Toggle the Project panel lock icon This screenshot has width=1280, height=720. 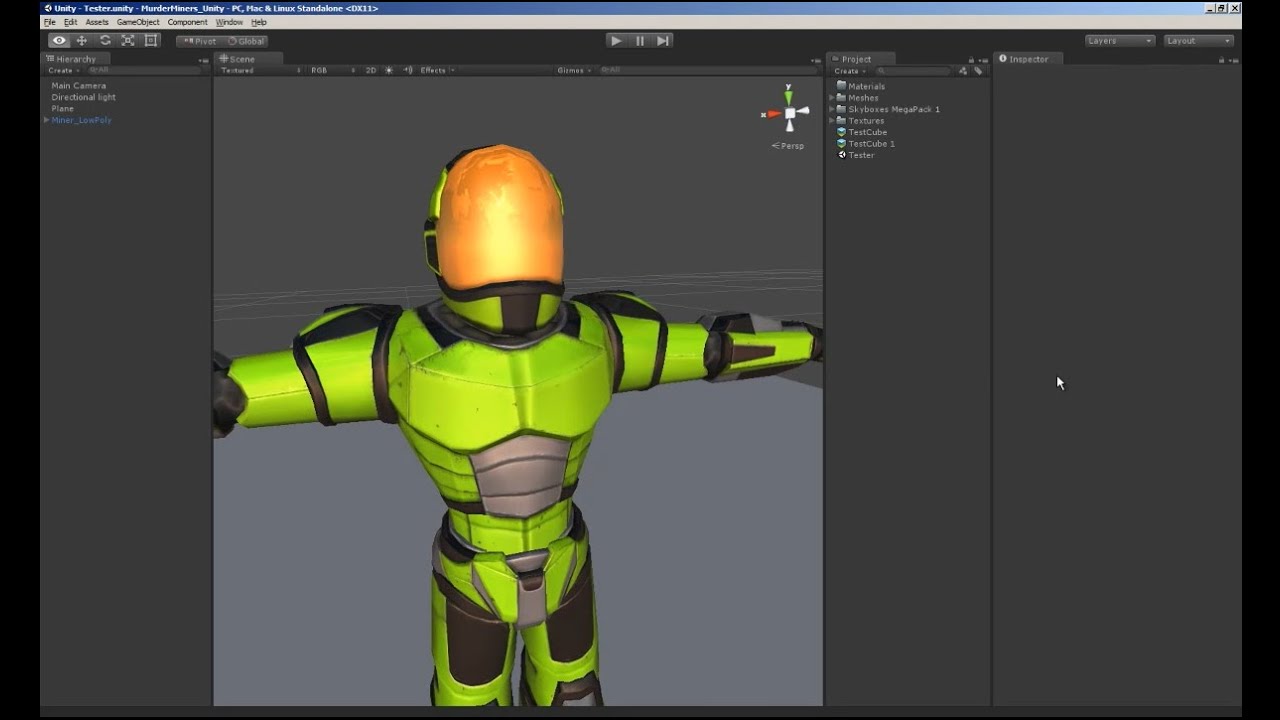pyautogui.click(x=971, y=60)
